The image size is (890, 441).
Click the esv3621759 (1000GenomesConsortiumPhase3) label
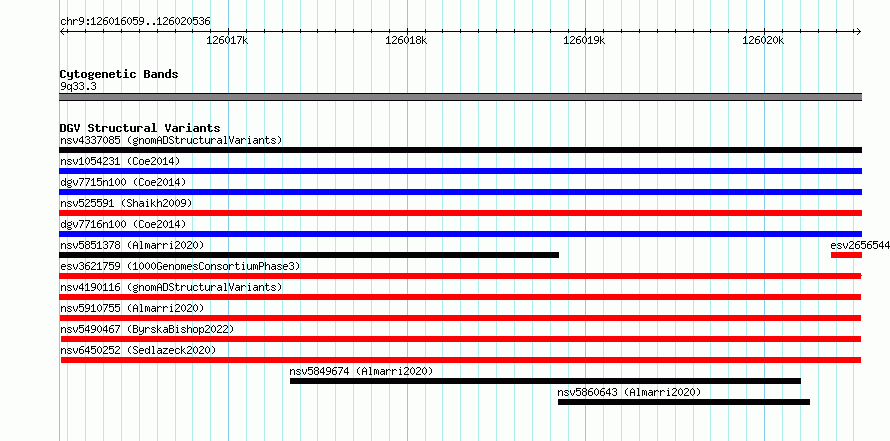pos(180,266)
